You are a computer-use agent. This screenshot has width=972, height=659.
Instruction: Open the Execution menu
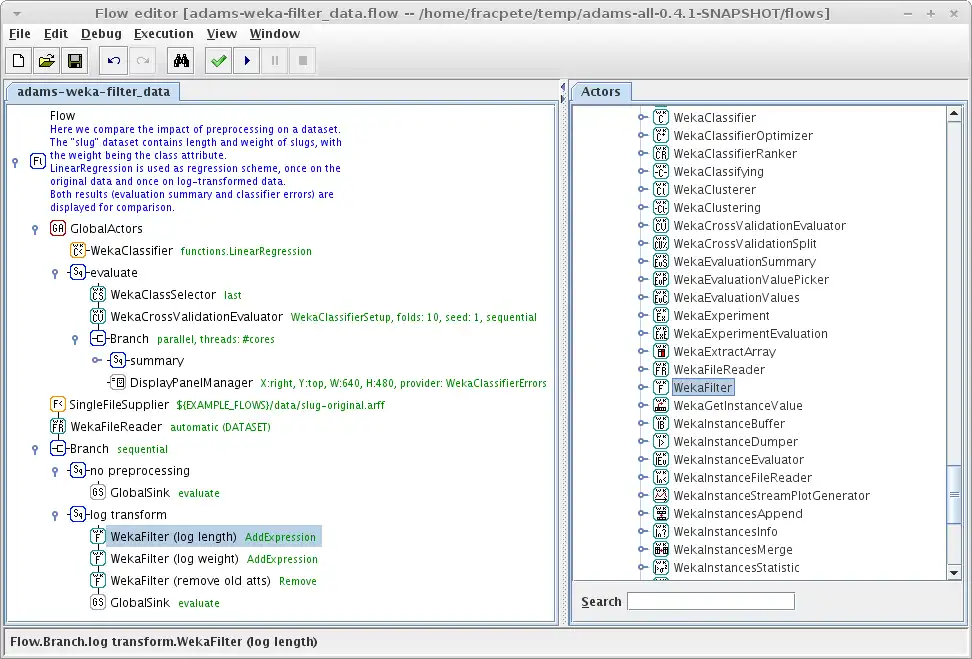pyautogui.click(x=164, y=34)
